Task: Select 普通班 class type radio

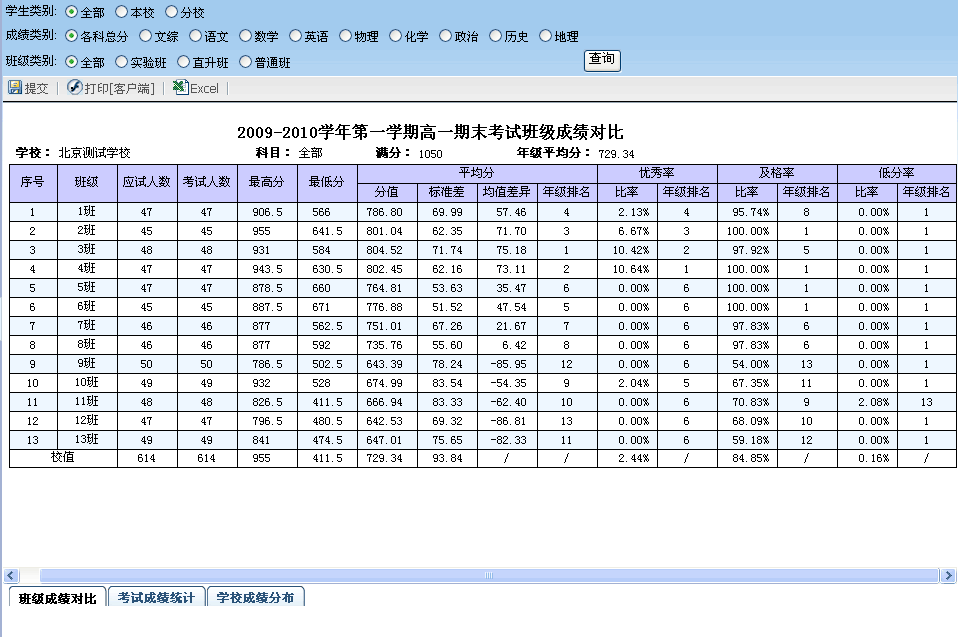Action: point(245,62)
